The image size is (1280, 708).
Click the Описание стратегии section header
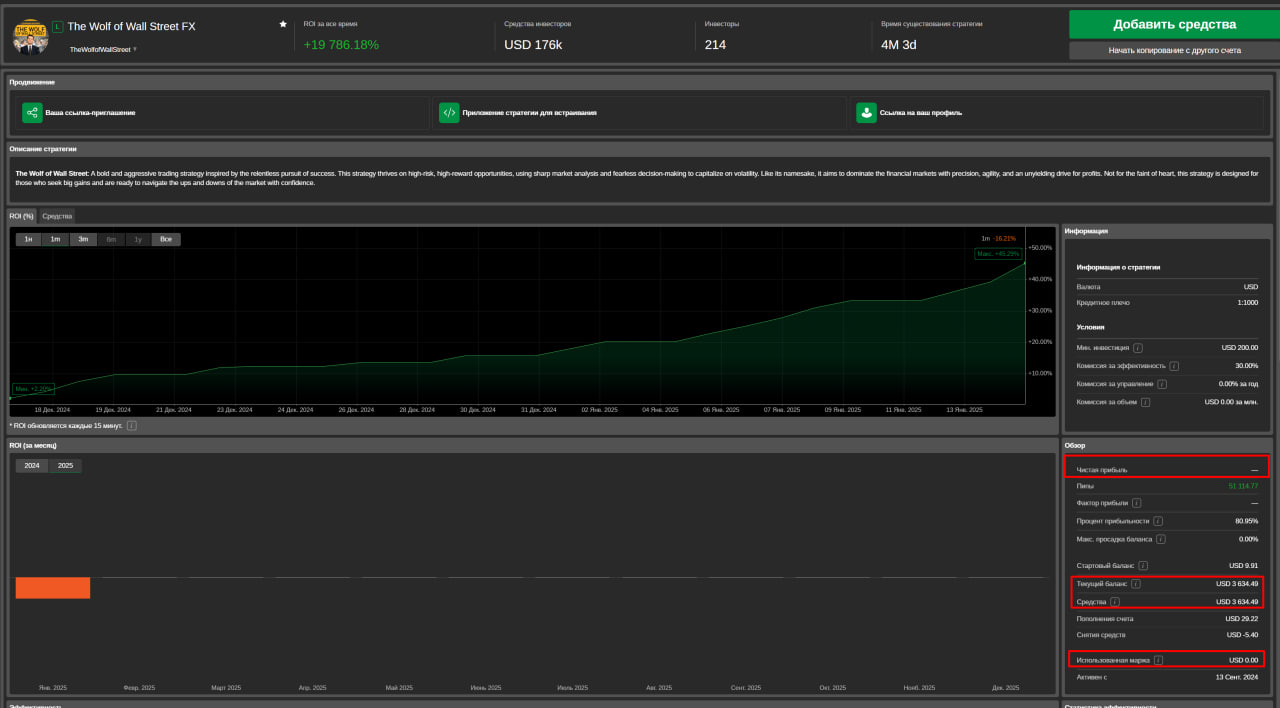pos(43,148)
